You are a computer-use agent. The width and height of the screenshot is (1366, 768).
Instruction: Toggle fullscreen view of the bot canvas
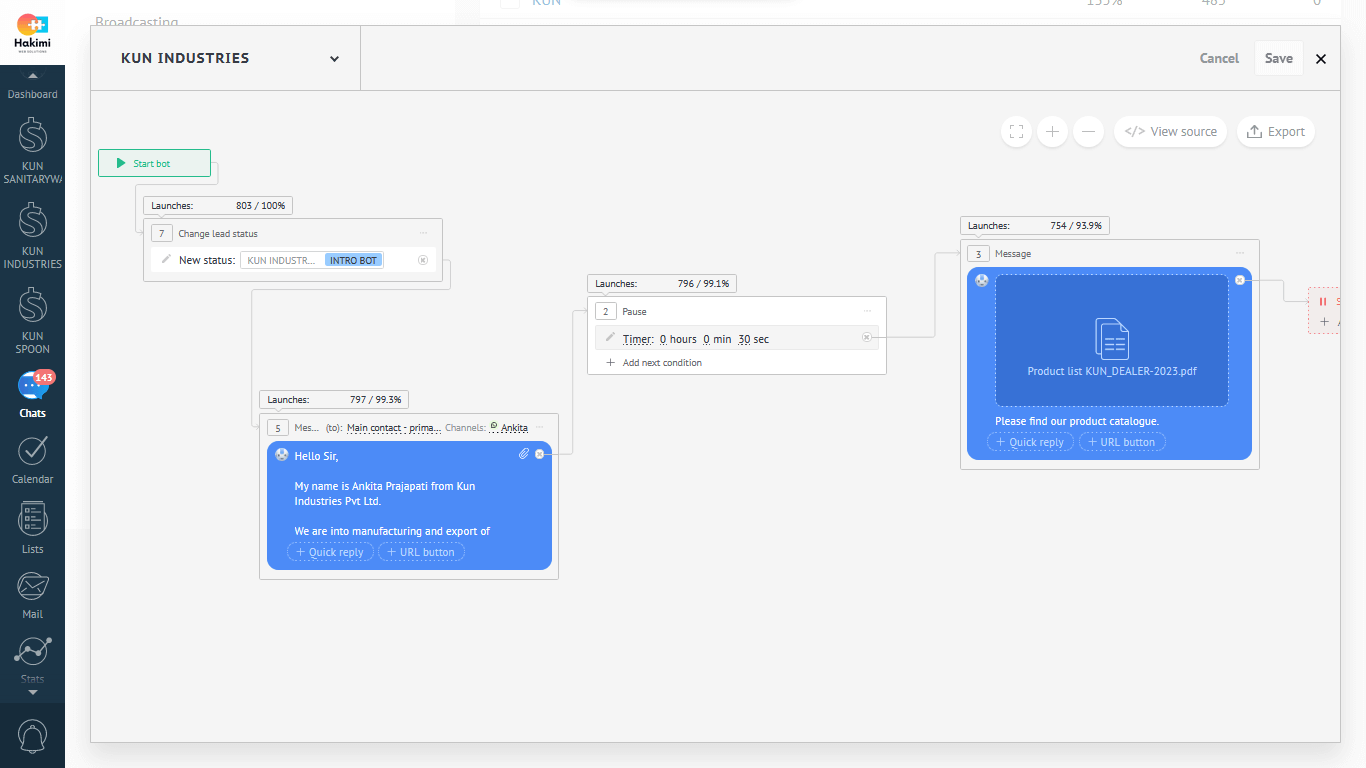tap(1016, 132)
